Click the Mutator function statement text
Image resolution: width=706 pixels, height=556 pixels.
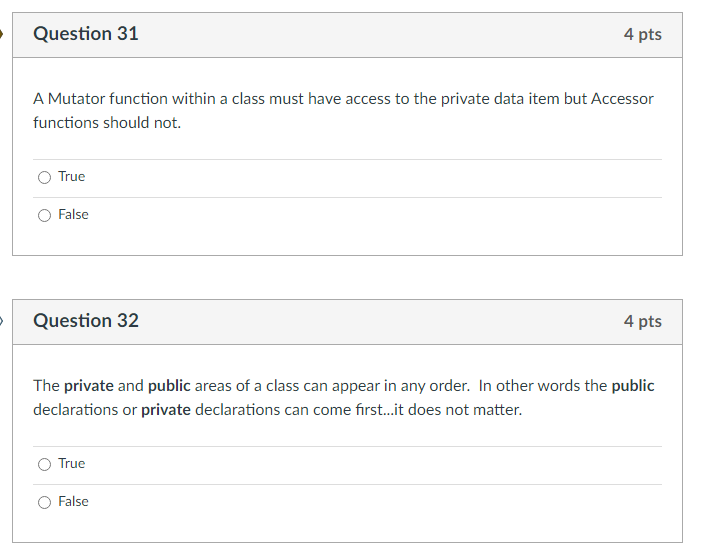(x=343, y=110)
